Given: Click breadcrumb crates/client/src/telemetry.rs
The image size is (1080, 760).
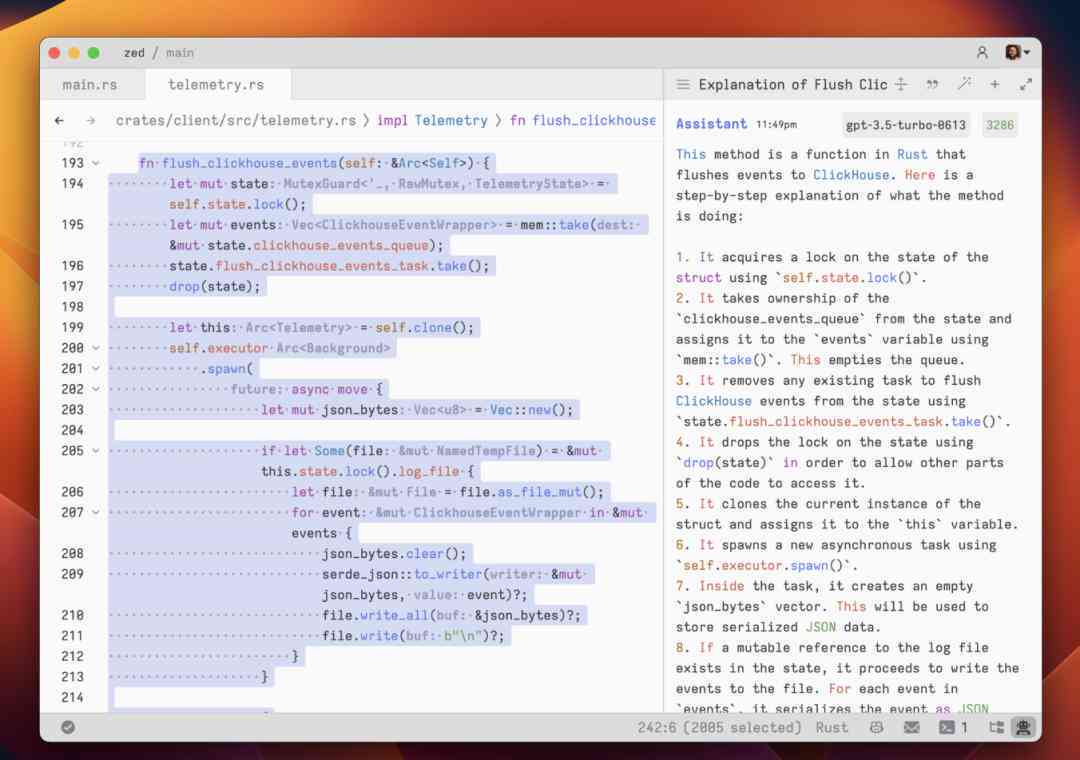Looking at the screenshot, I should click(236, 121).
